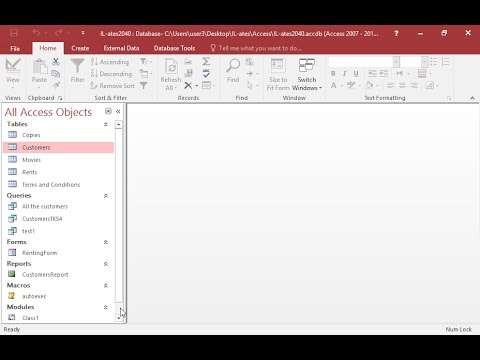Open the navigation pane options dropdown
Image resolution: width=480 pixels, height=360 pixels.
click(x=108, y=111)
